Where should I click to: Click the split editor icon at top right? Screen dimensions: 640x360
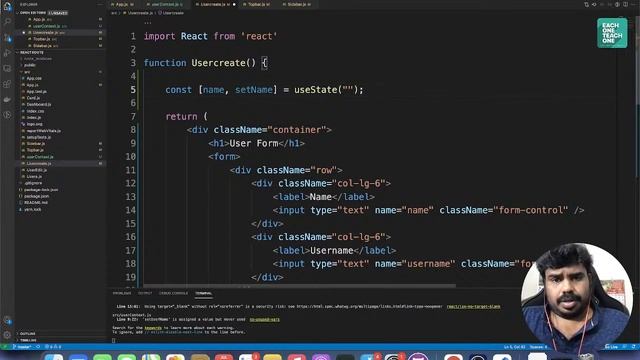tap(625, 4)
